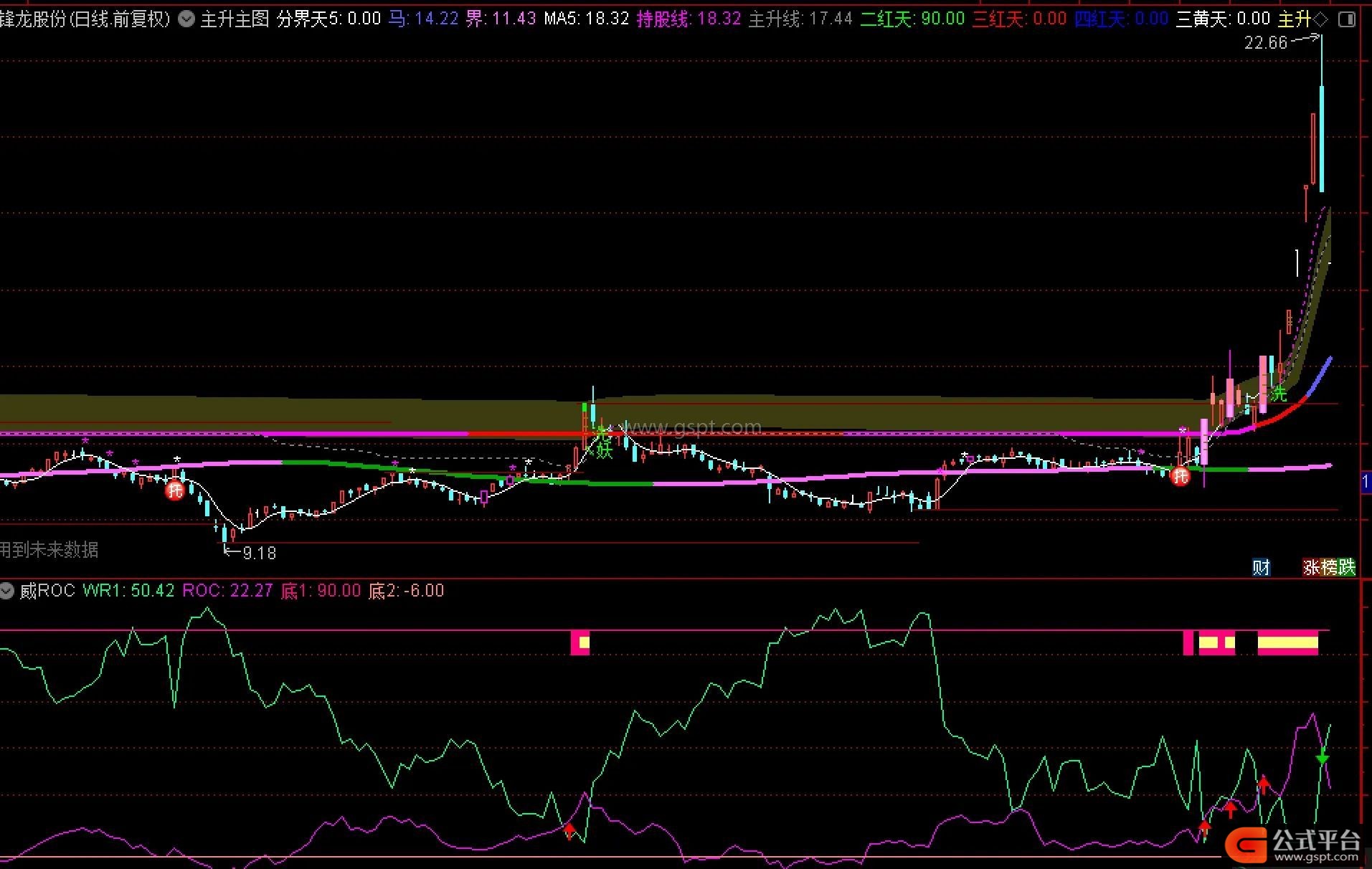Click the orange 榜 button
Viewport: 1372px width, 869px height.
click(1329, 568)
